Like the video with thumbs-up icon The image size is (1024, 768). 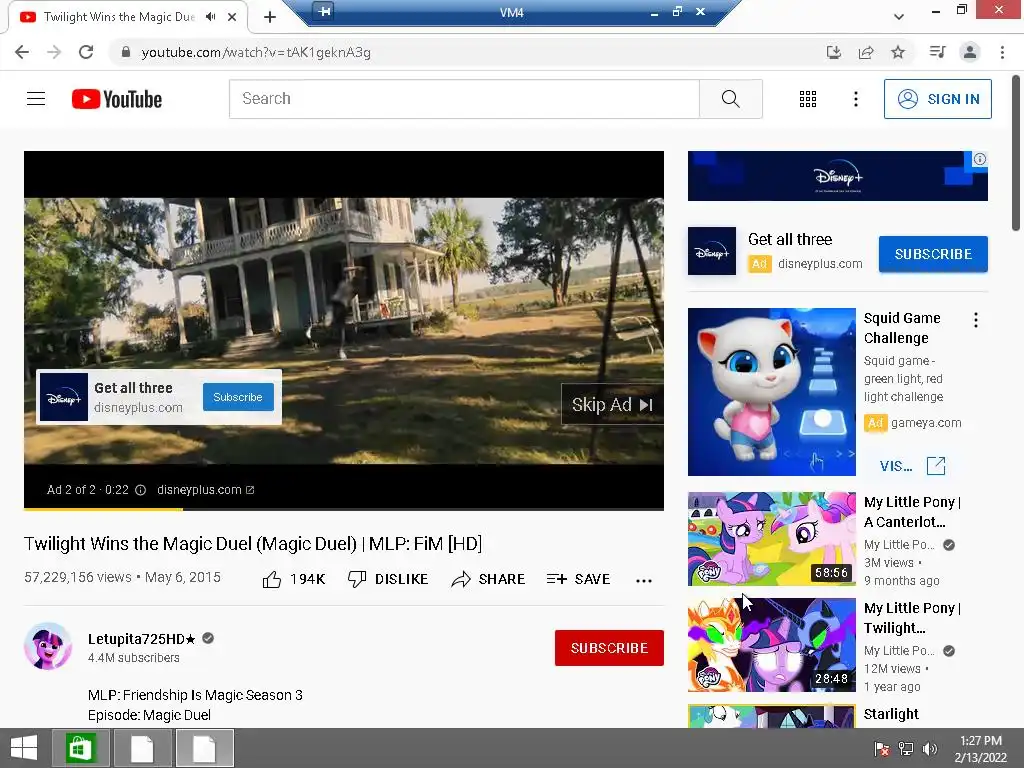[x=272, y=579]
